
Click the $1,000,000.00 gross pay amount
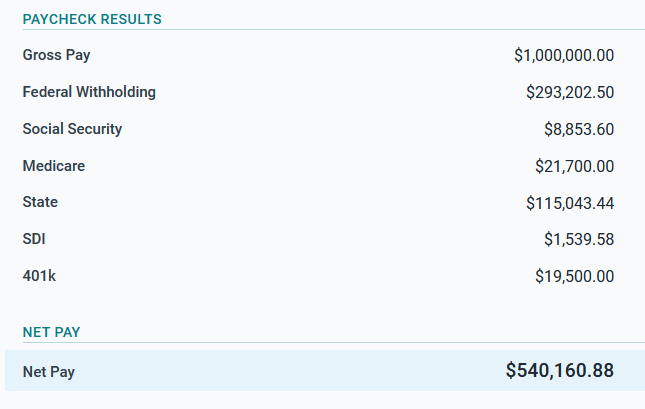point(564,55)
